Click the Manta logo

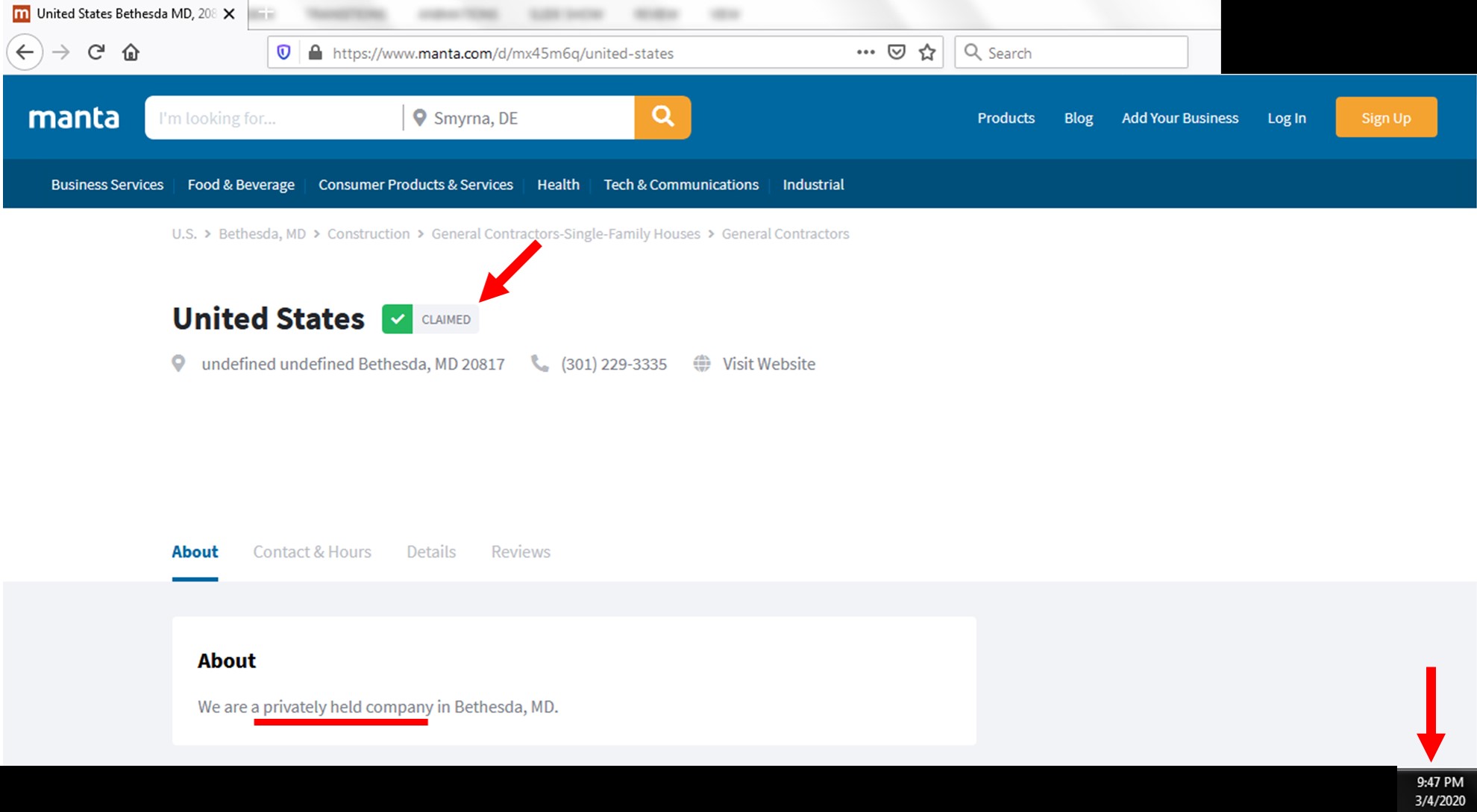pyautogui.click(x=74, y=118)
